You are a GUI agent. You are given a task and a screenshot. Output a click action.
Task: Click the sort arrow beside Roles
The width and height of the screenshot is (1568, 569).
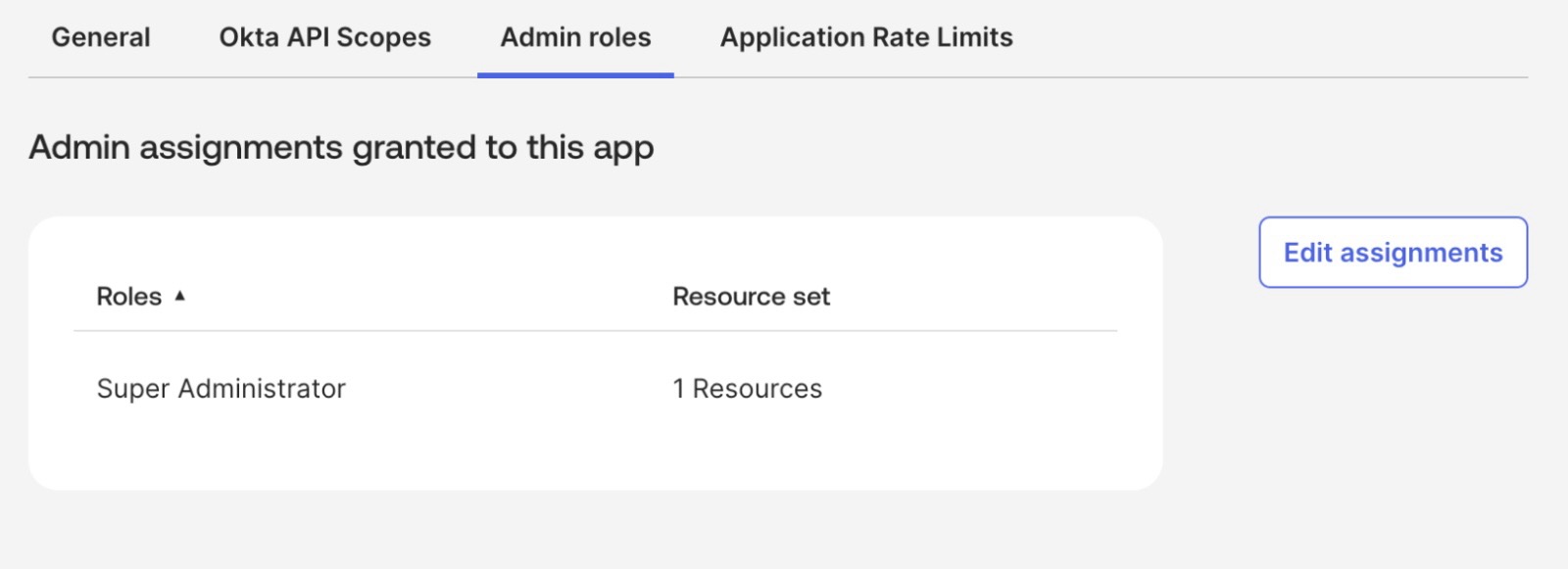pos(179,296)
